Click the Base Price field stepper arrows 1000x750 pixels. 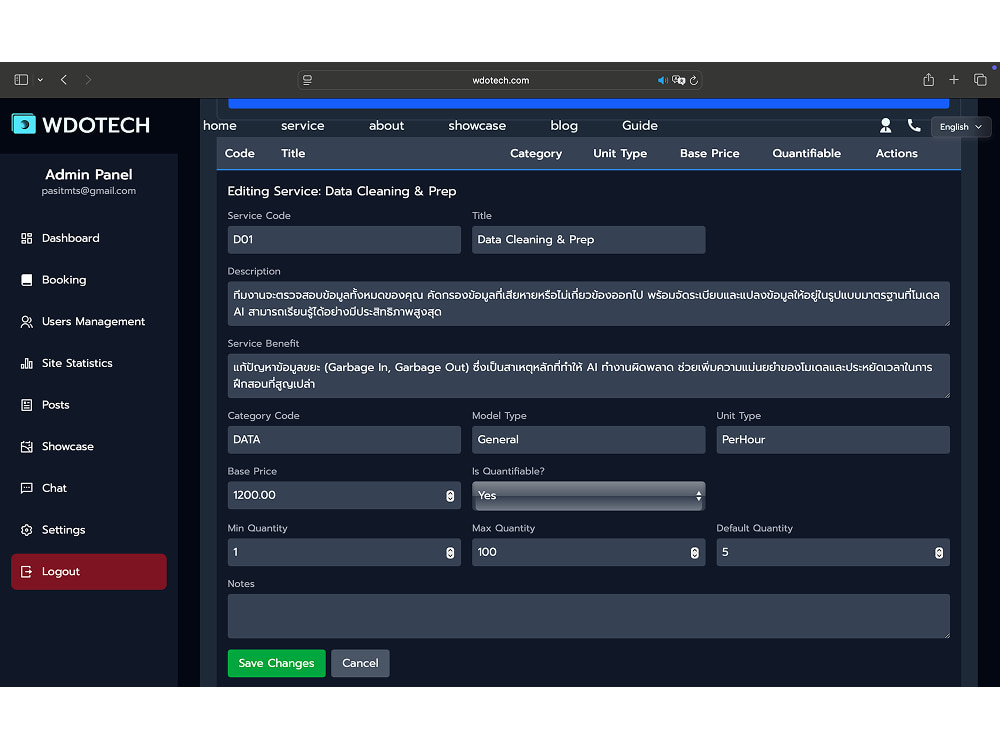450,496
